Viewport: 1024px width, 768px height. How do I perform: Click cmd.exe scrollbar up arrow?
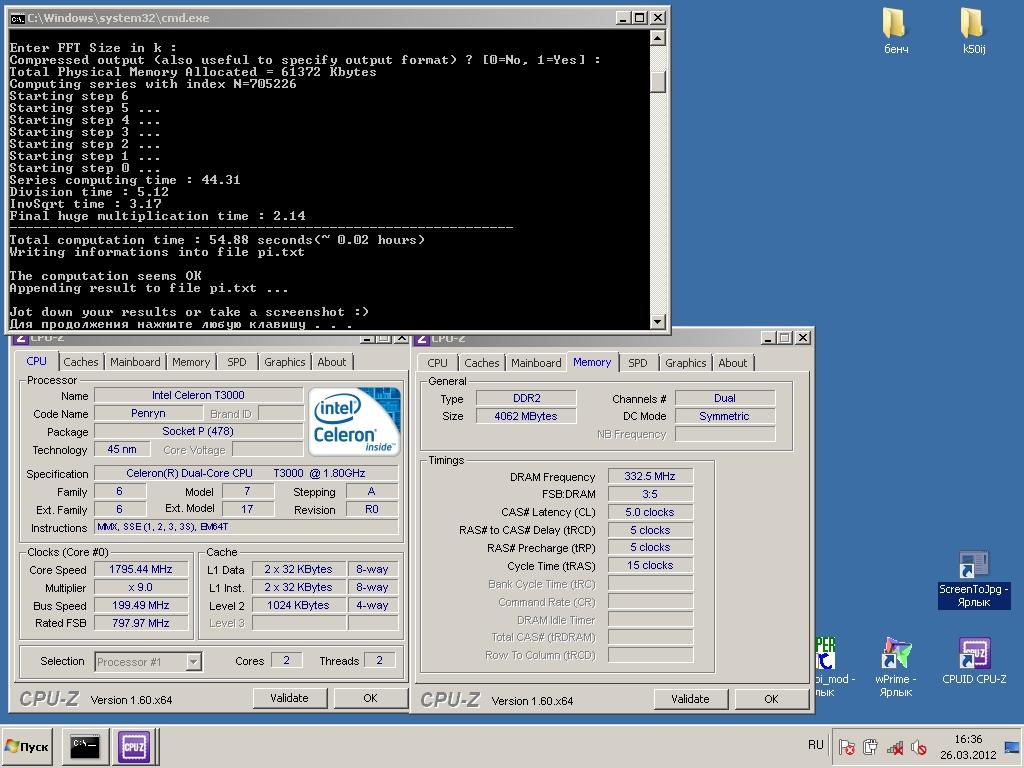coord(658,38)
